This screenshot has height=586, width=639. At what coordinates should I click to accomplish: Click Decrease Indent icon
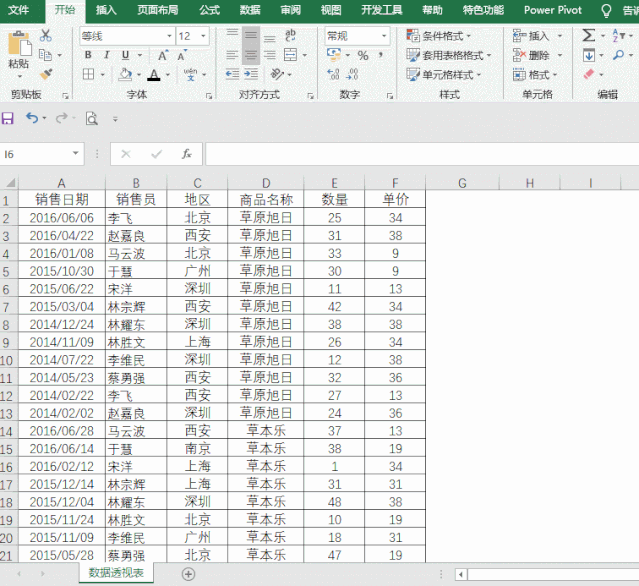(232, 74)
